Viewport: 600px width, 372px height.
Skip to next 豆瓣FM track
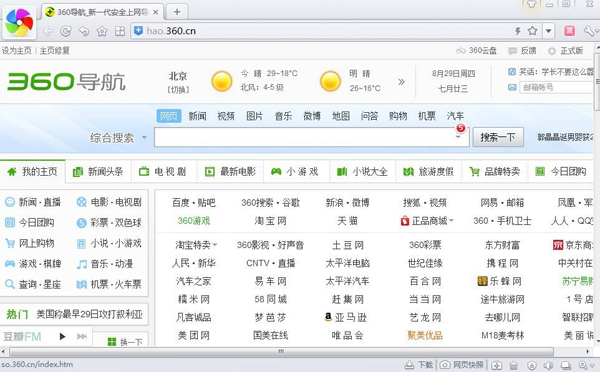point(82,336)
